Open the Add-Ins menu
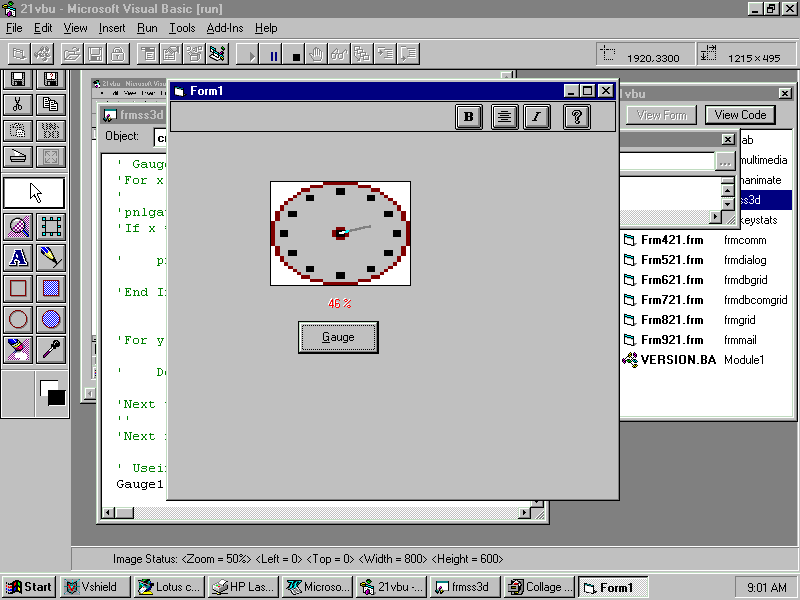The image size is (800, 600). point(224,28)
